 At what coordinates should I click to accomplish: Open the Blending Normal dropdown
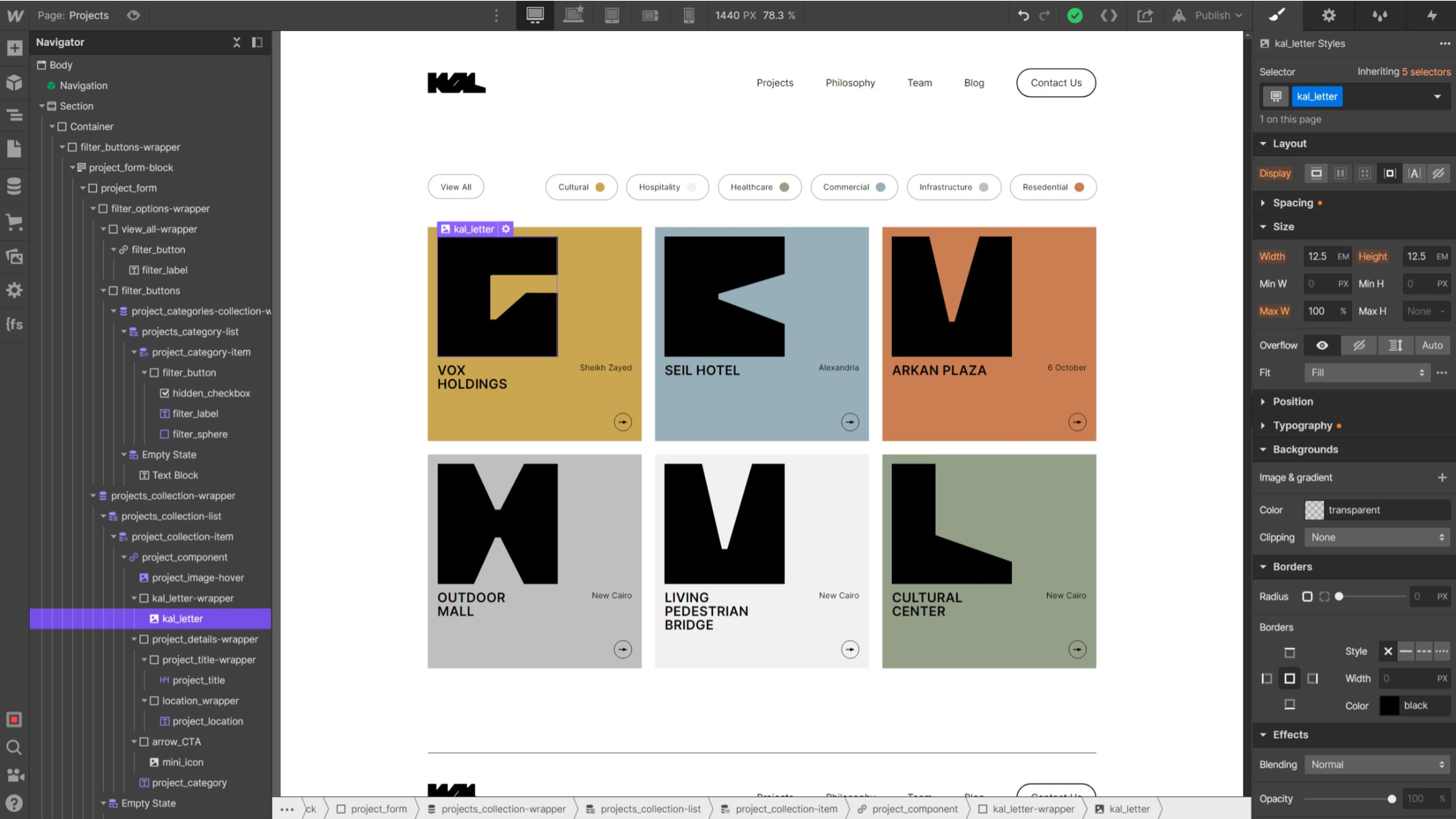pos(1377,764)
